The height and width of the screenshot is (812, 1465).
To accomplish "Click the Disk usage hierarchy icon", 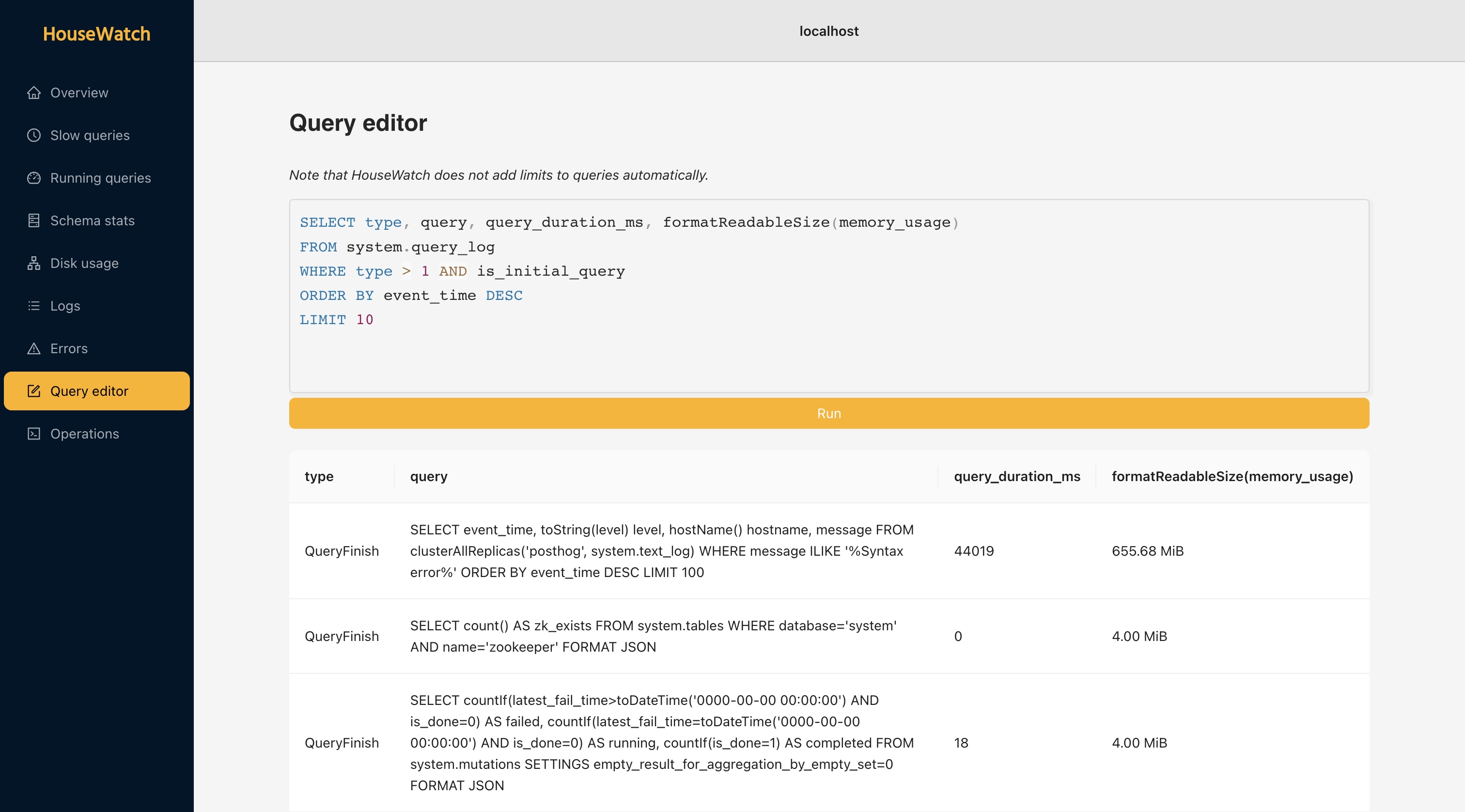I will [34, 263].
